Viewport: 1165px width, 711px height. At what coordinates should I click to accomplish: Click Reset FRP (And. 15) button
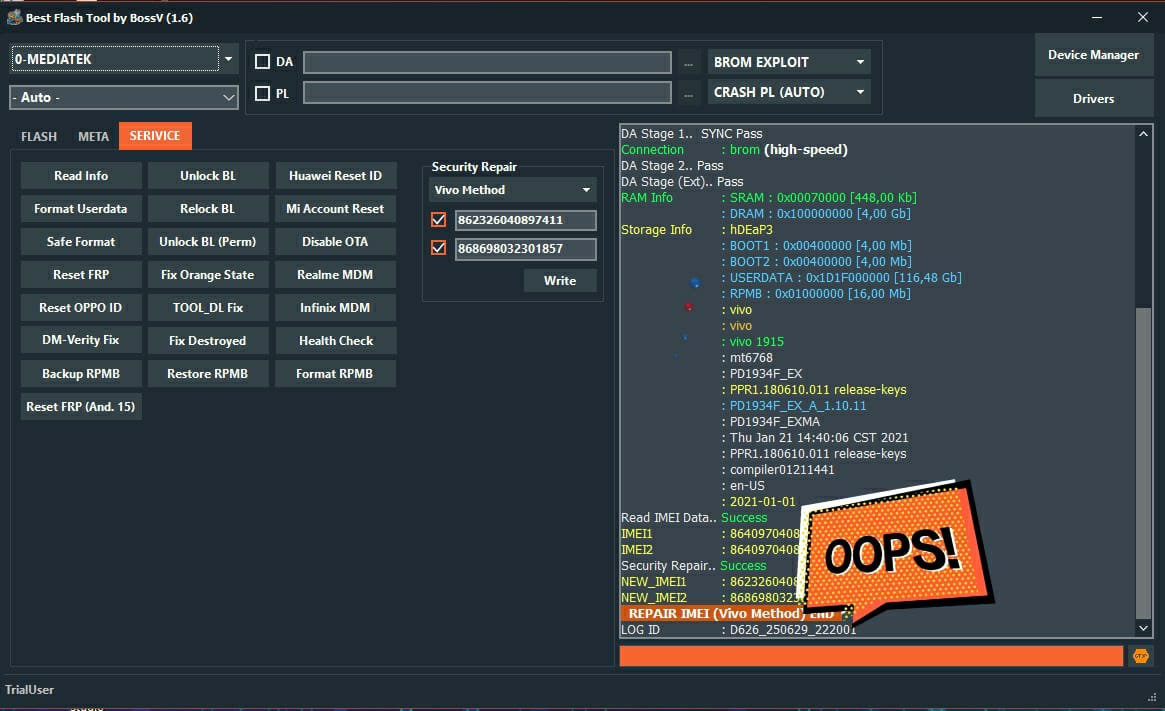click(81, 406)
